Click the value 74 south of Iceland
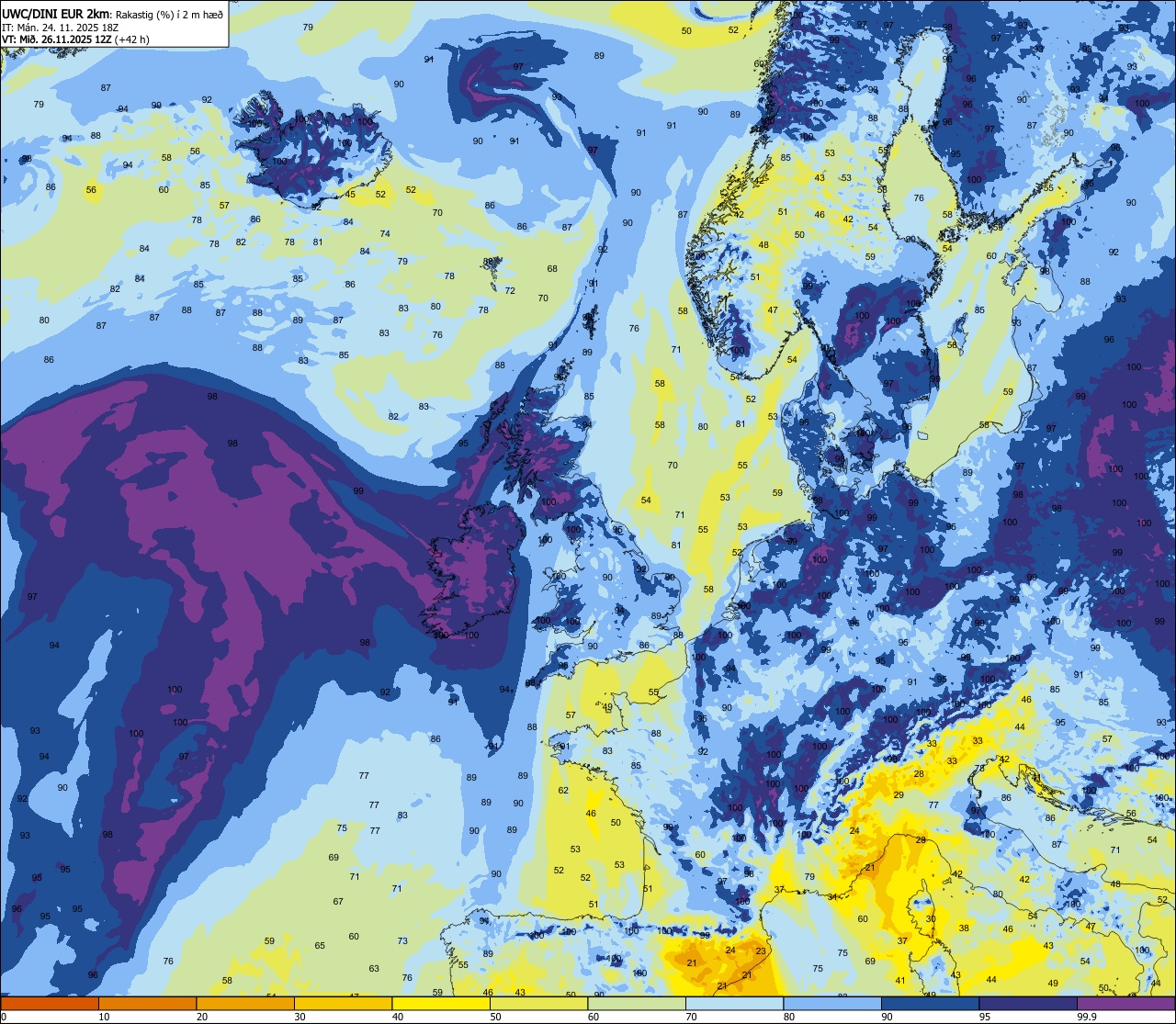This screenshot has width=1176, height=1024. [385, 234]
